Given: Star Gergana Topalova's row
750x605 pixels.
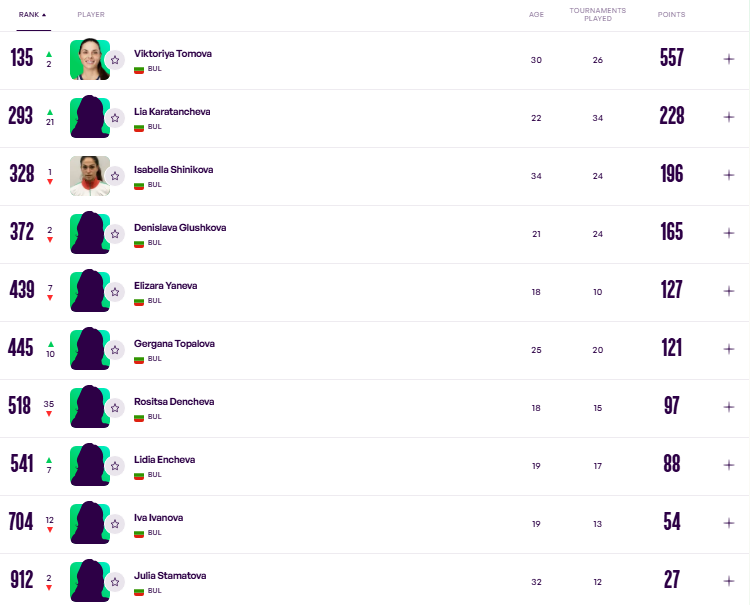Looking at the screenshot, I should [115, 350].
